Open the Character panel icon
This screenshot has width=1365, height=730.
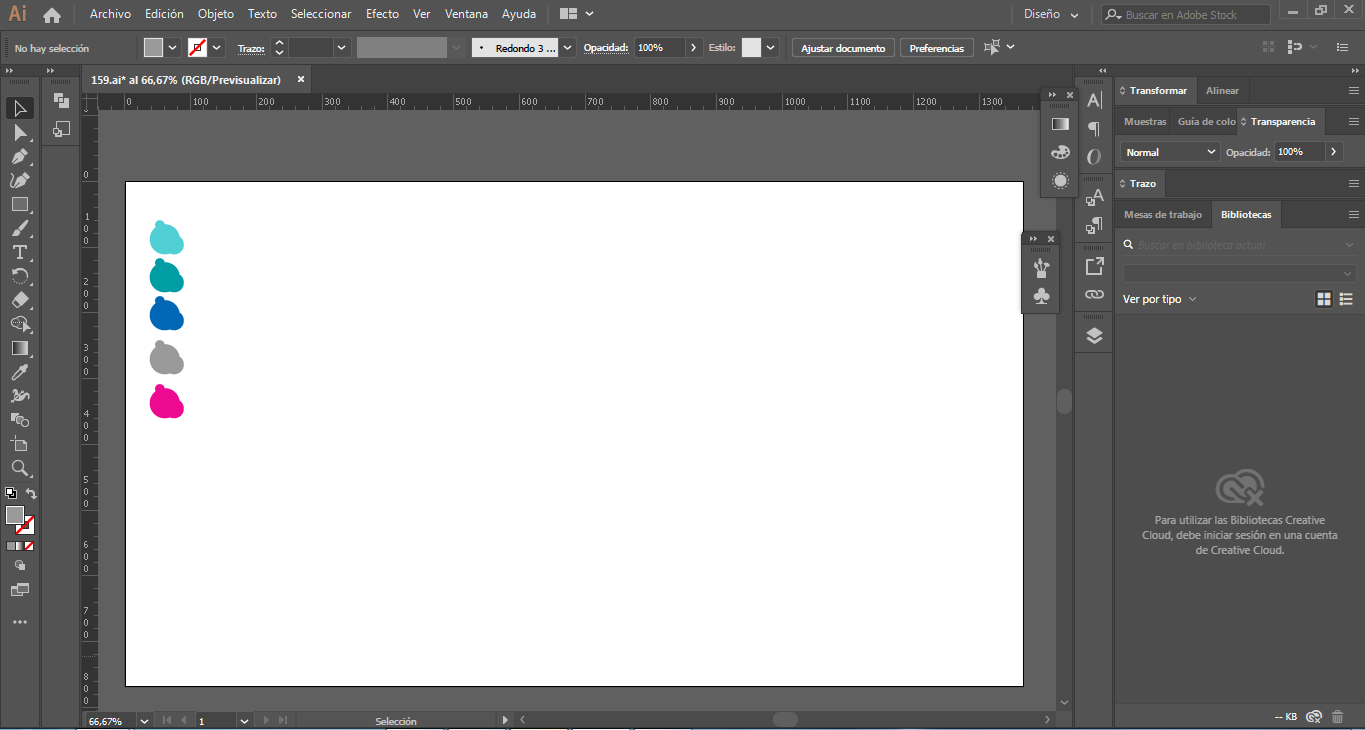(x=1094, y=100)
